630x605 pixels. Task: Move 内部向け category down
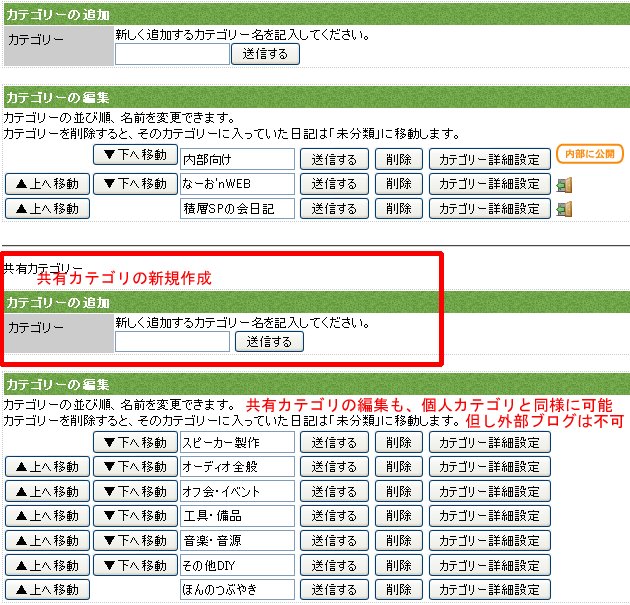click(x=134, y=155)
